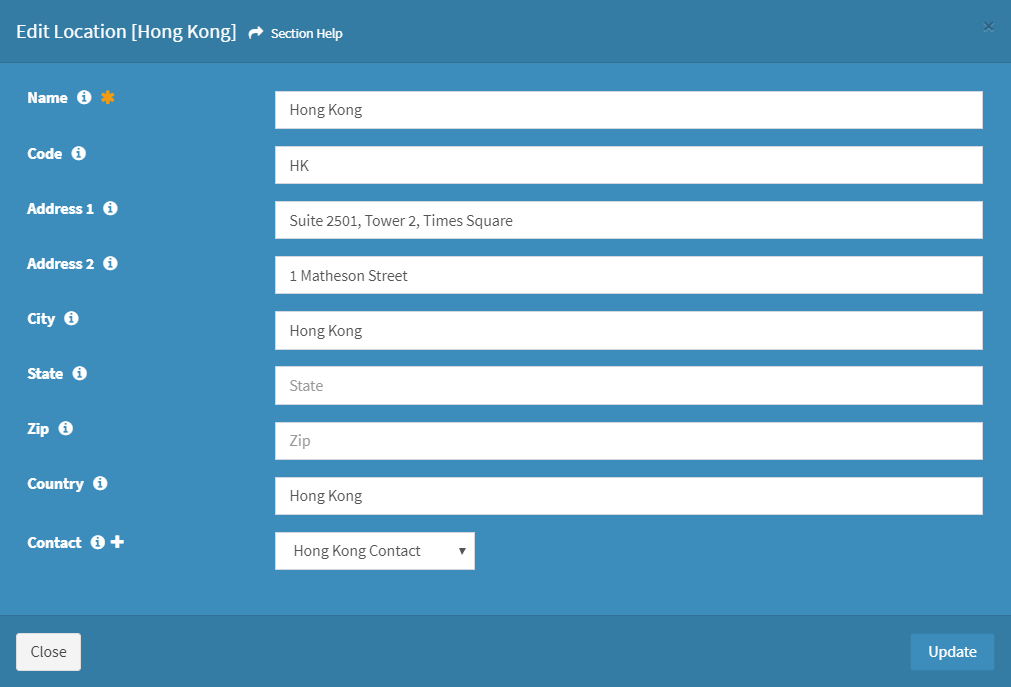Click the Update button
This screenshot has width=1011, height=687.
coord(951,651)
